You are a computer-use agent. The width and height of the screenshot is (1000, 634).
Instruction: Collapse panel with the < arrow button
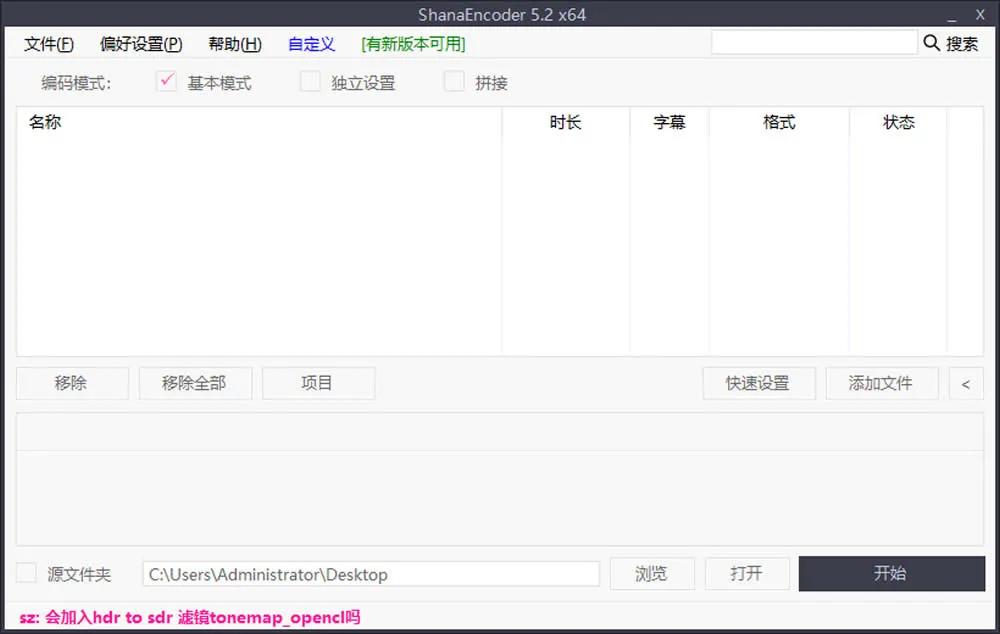pos(965,383)
